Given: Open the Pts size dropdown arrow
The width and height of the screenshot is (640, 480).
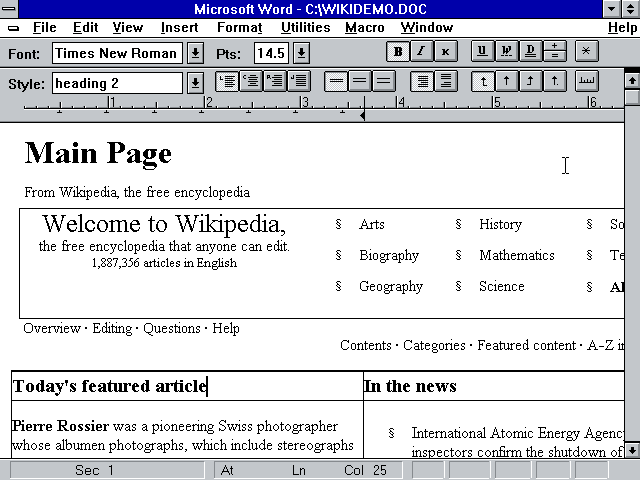Looking at the screenshot, I should point(302,53).
